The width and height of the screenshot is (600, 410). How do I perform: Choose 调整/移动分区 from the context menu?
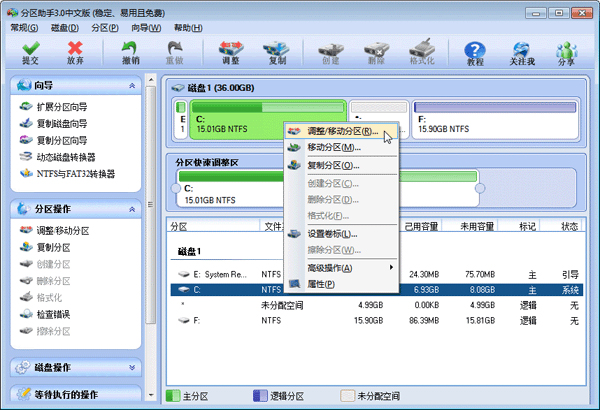pyautogui.click(x=341, y=131)
